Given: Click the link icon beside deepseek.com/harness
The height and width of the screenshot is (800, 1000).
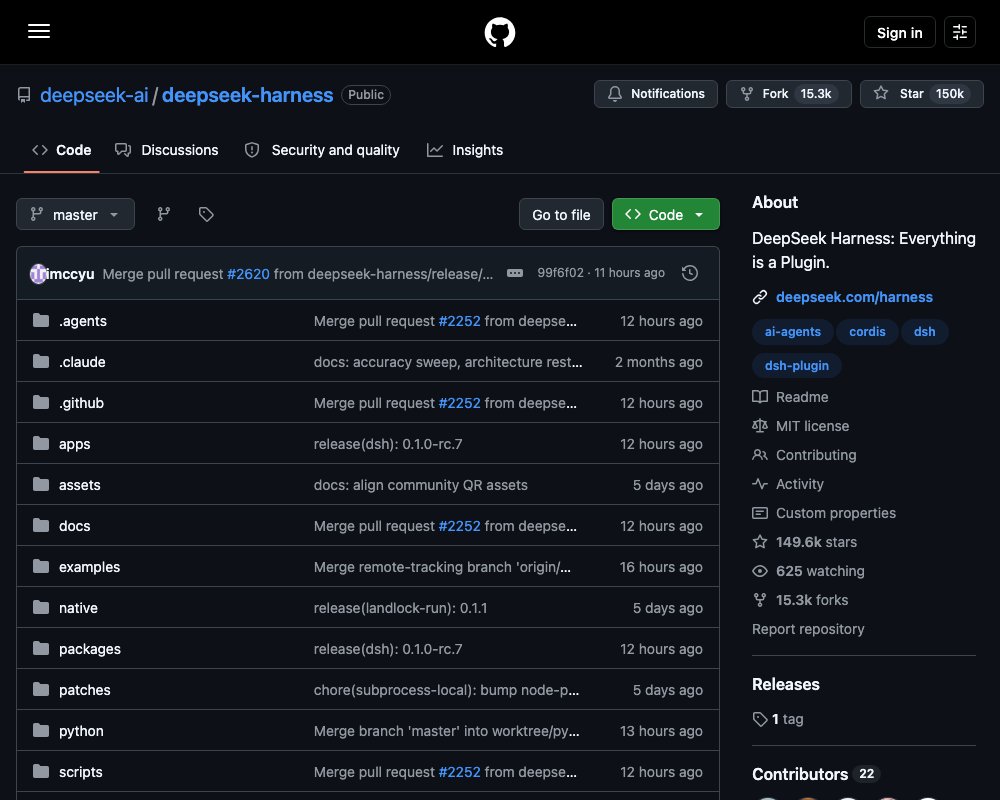Looking at the screenshot, I should (760, 297).
